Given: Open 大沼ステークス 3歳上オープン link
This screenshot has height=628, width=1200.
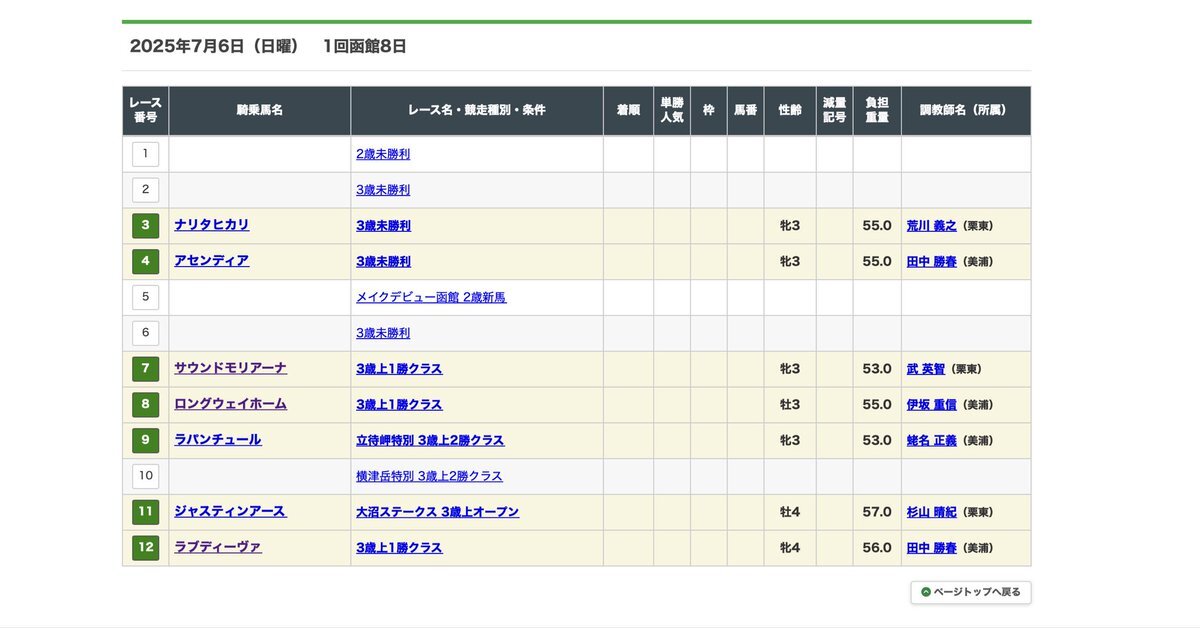Looking at the screenshot, I should (x=438, y=512).
